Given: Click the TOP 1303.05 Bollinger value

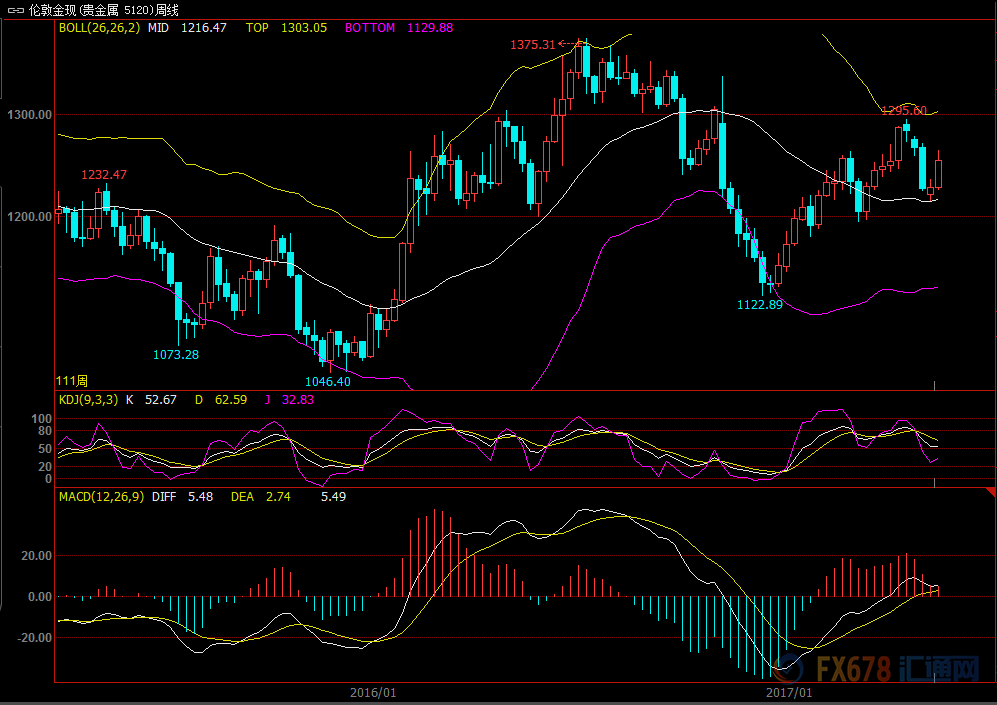Looking at the screenshot, I should pyautogui.click(x=286, y=28).
